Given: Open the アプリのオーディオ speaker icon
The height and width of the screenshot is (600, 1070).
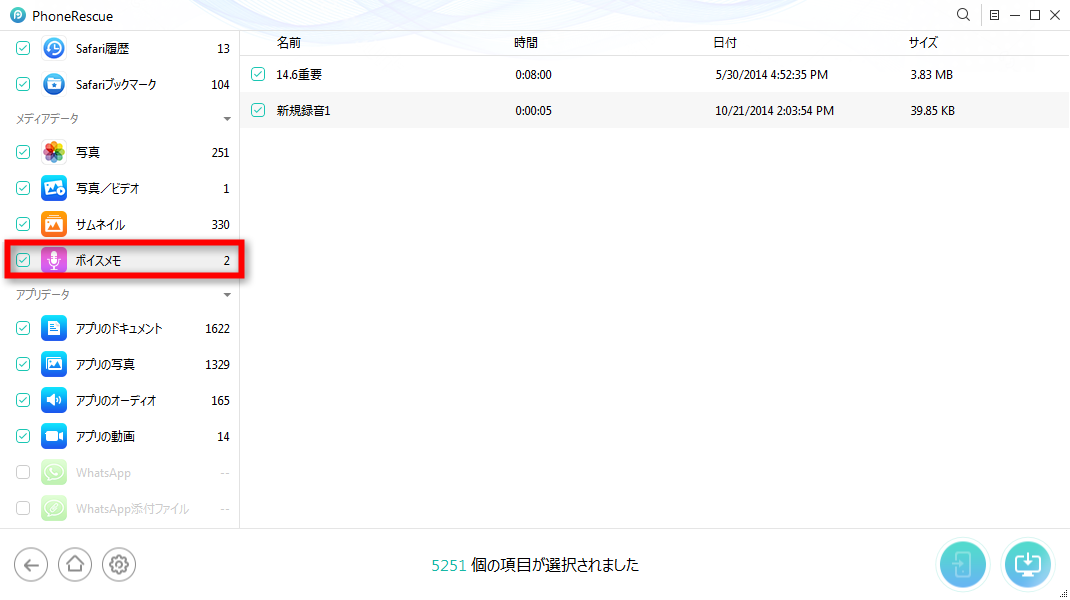Looking at the screenshot, I should tap(54, 400).
